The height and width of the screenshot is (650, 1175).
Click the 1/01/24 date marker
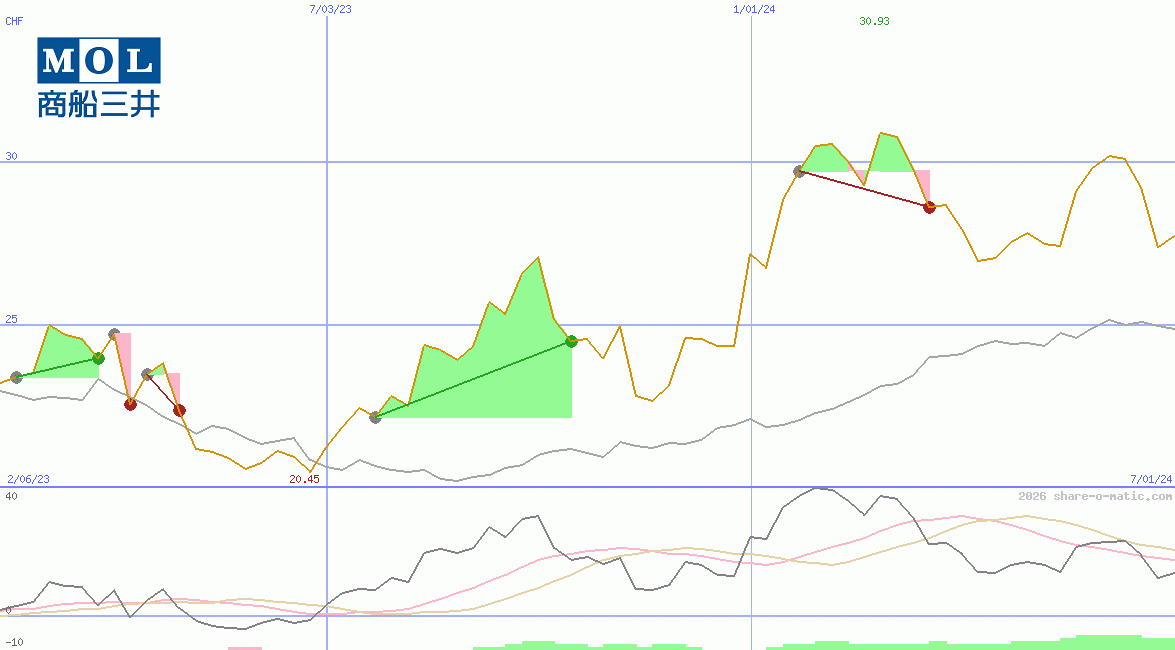click(752, 10)
